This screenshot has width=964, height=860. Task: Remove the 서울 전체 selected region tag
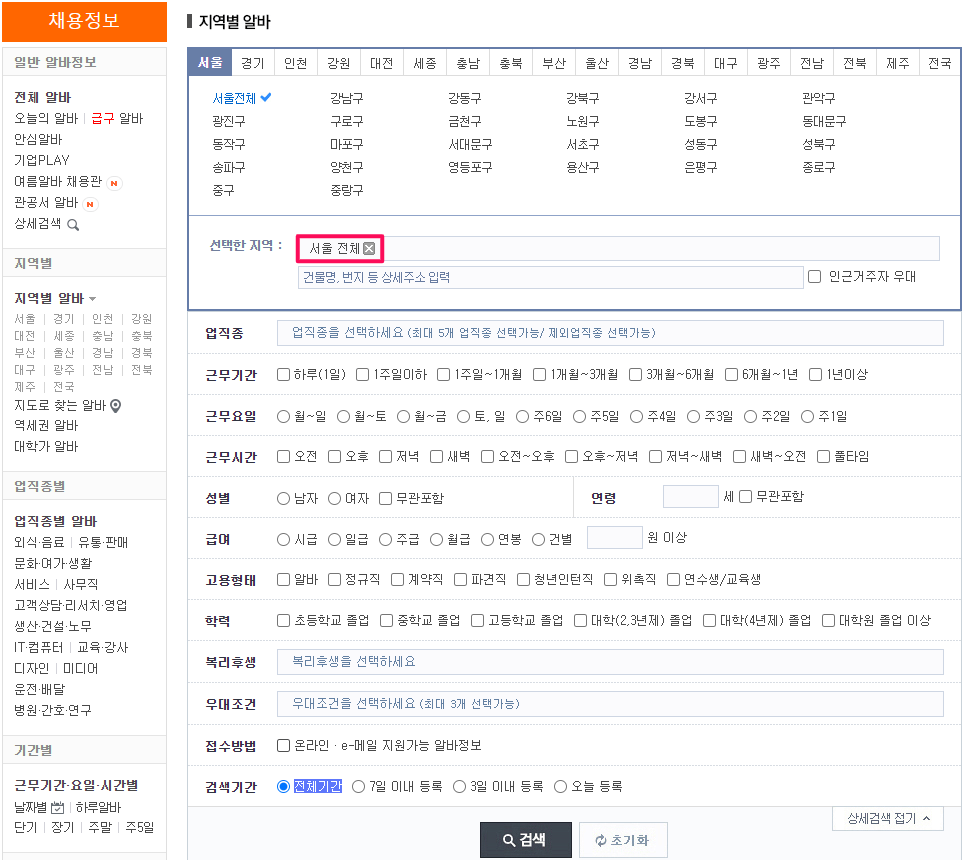(369, 248)
